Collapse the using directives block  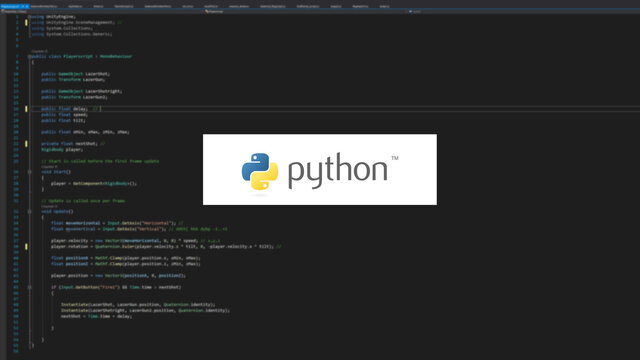pyautogui.click(x=29, y=17)
